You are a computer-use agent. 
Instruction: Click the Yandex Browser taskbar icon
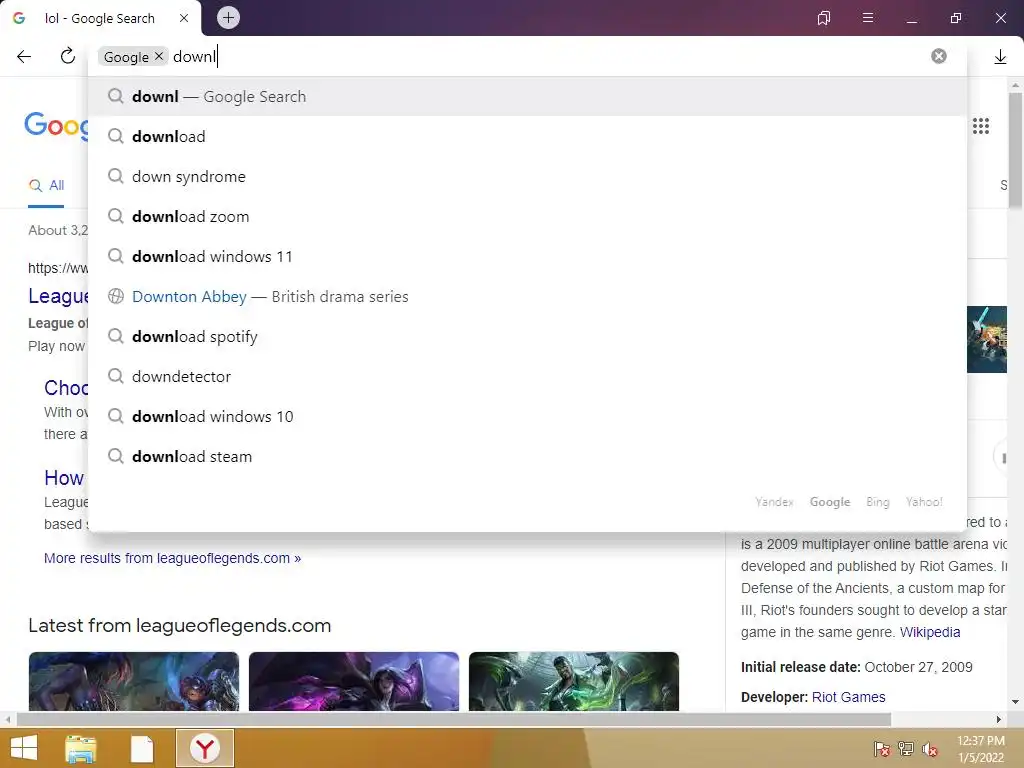coord(204,748)
